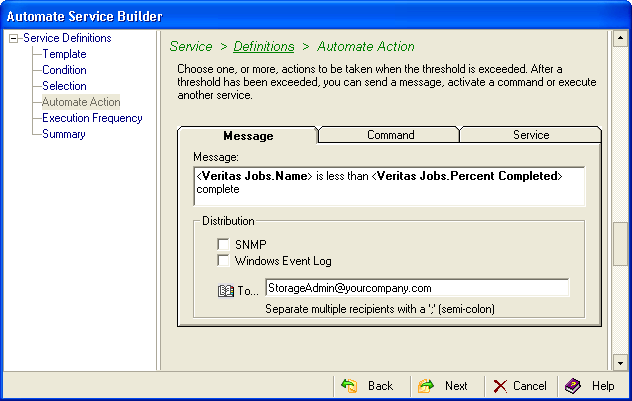The height and width of the screenshot is (401, 632).
Task: Click the Back button label
Action: click(380, 386)
